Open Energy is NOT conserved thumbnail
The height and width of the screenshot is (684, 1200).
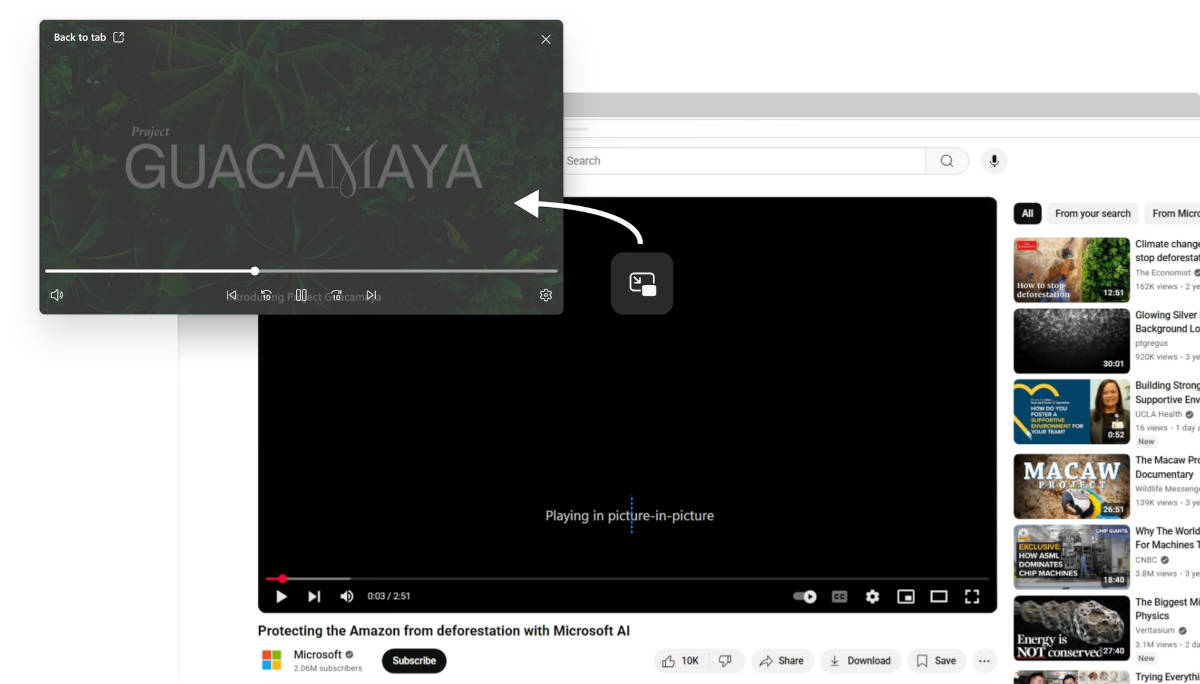[x=1072, y=628]
